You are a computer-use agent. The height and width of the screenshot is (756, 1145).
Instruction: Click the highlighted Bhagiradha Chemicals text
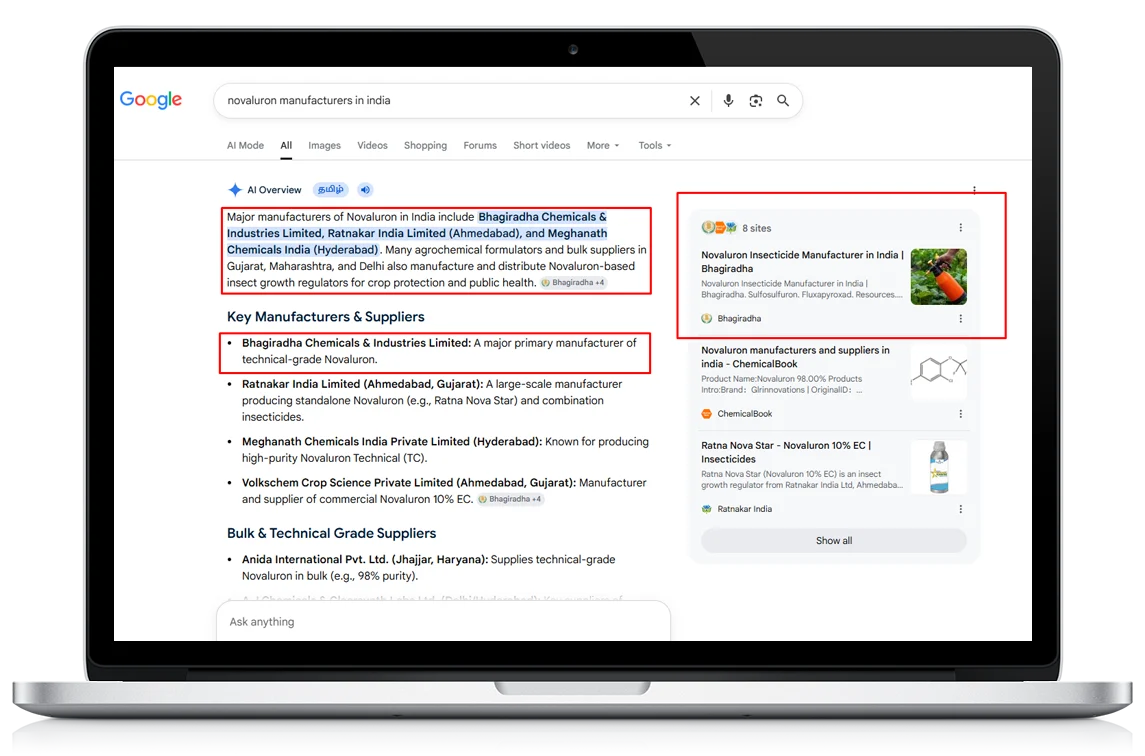pos(417,233)
